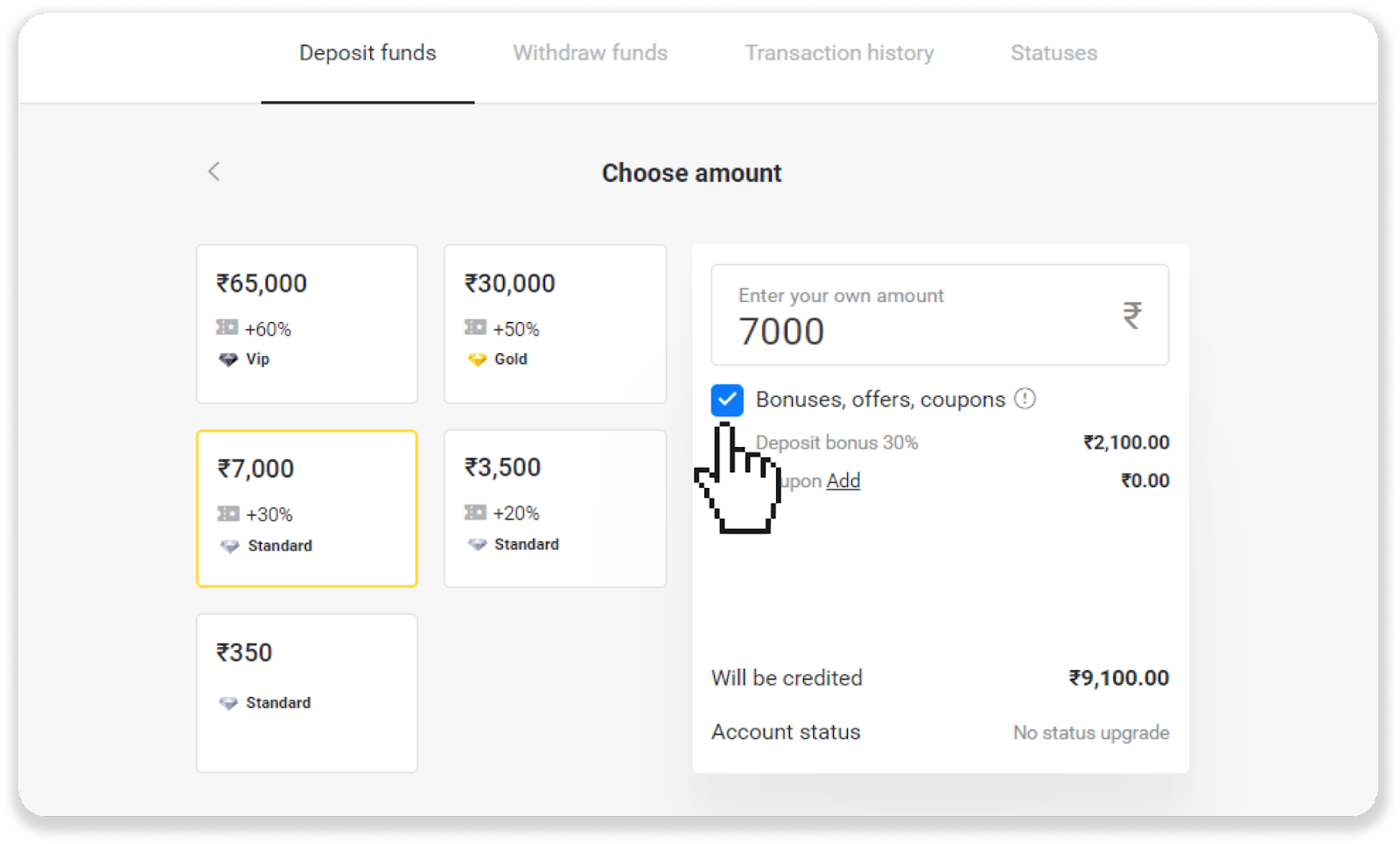Click the bonus ticket icon next to +50%

475,328
